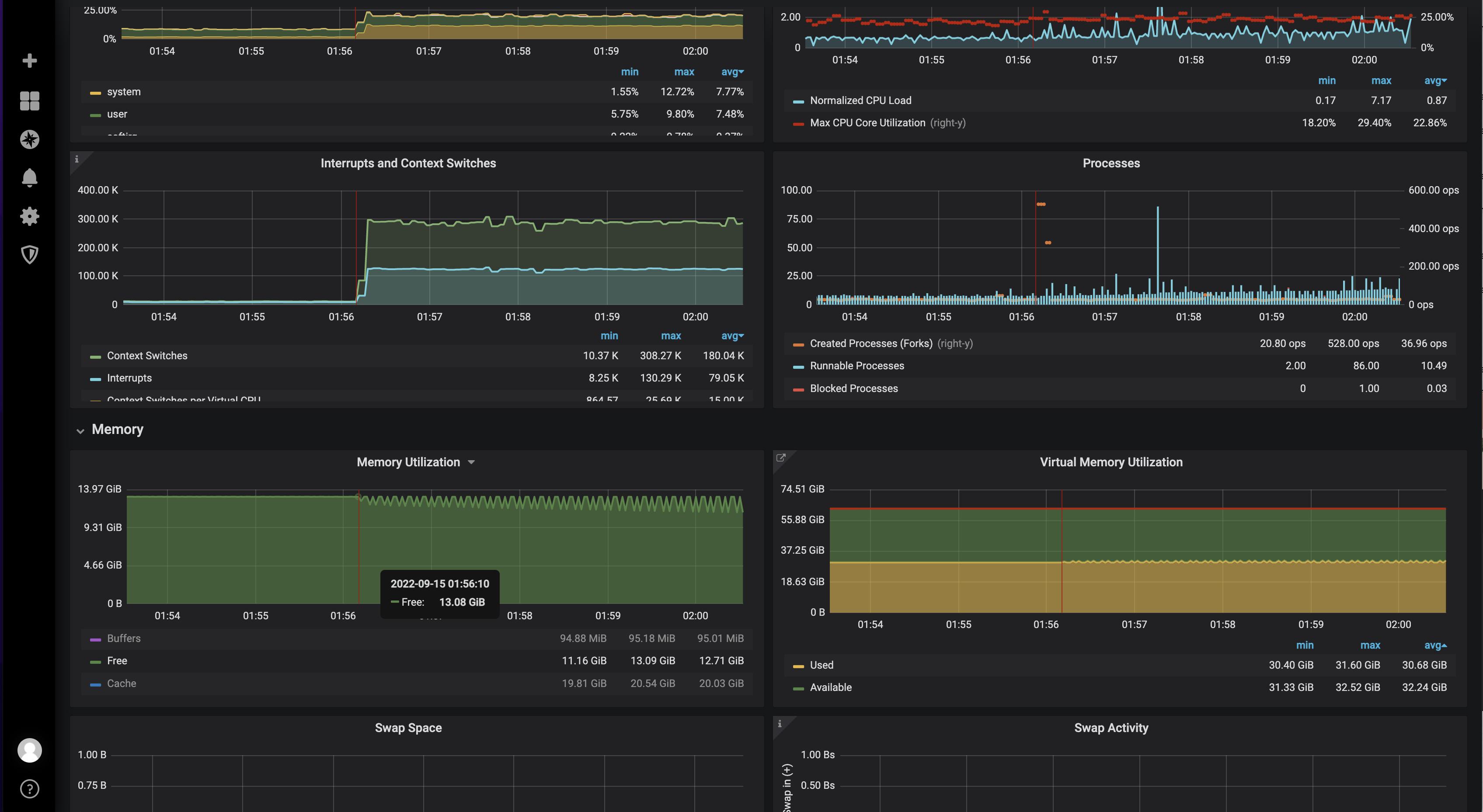Open Processes panel title menu
This screenshot has height=812, width=1483.
[x=1111, y=163]
